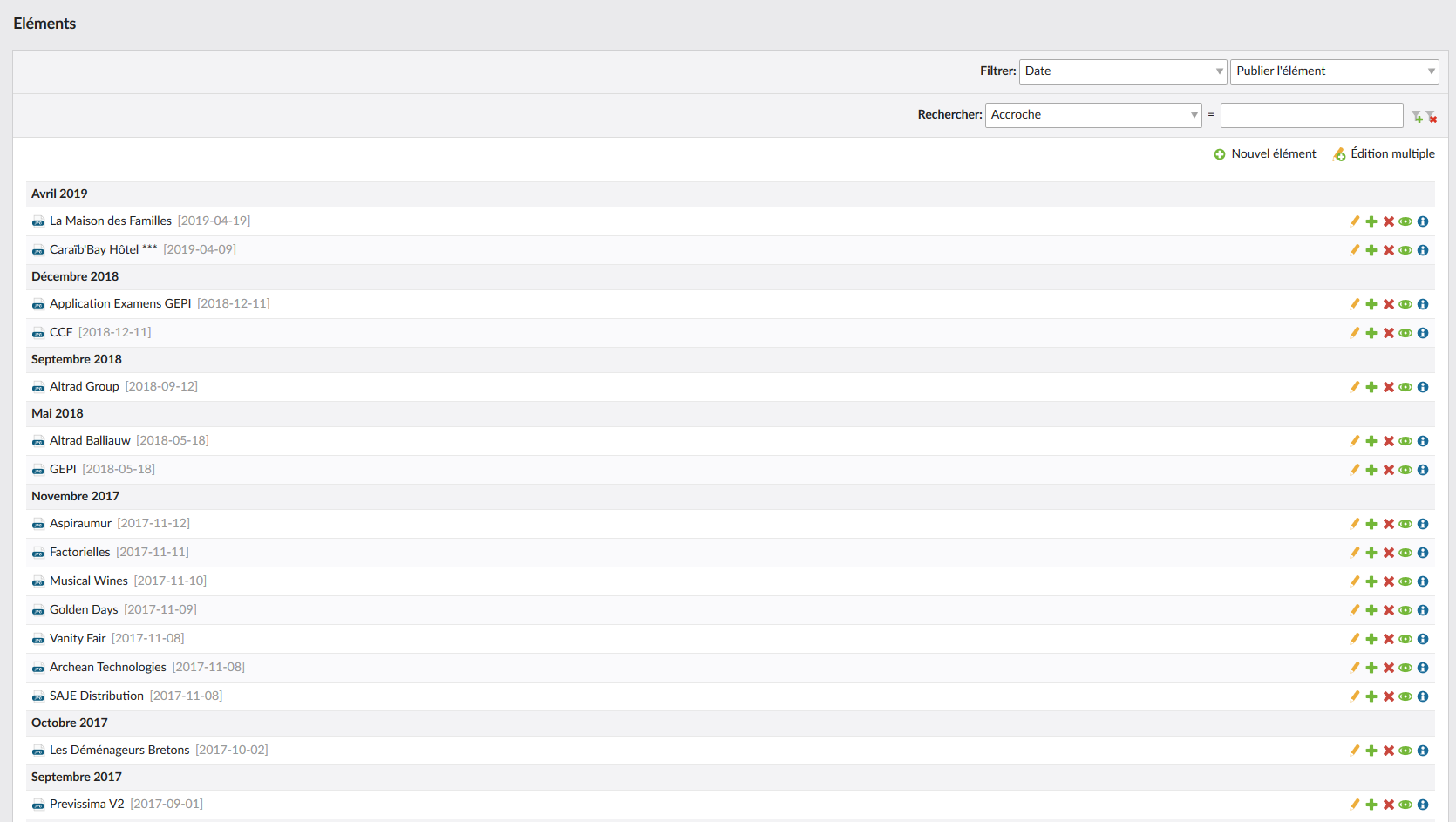Click Nouvel élément to create an item

coord(1265,154)
